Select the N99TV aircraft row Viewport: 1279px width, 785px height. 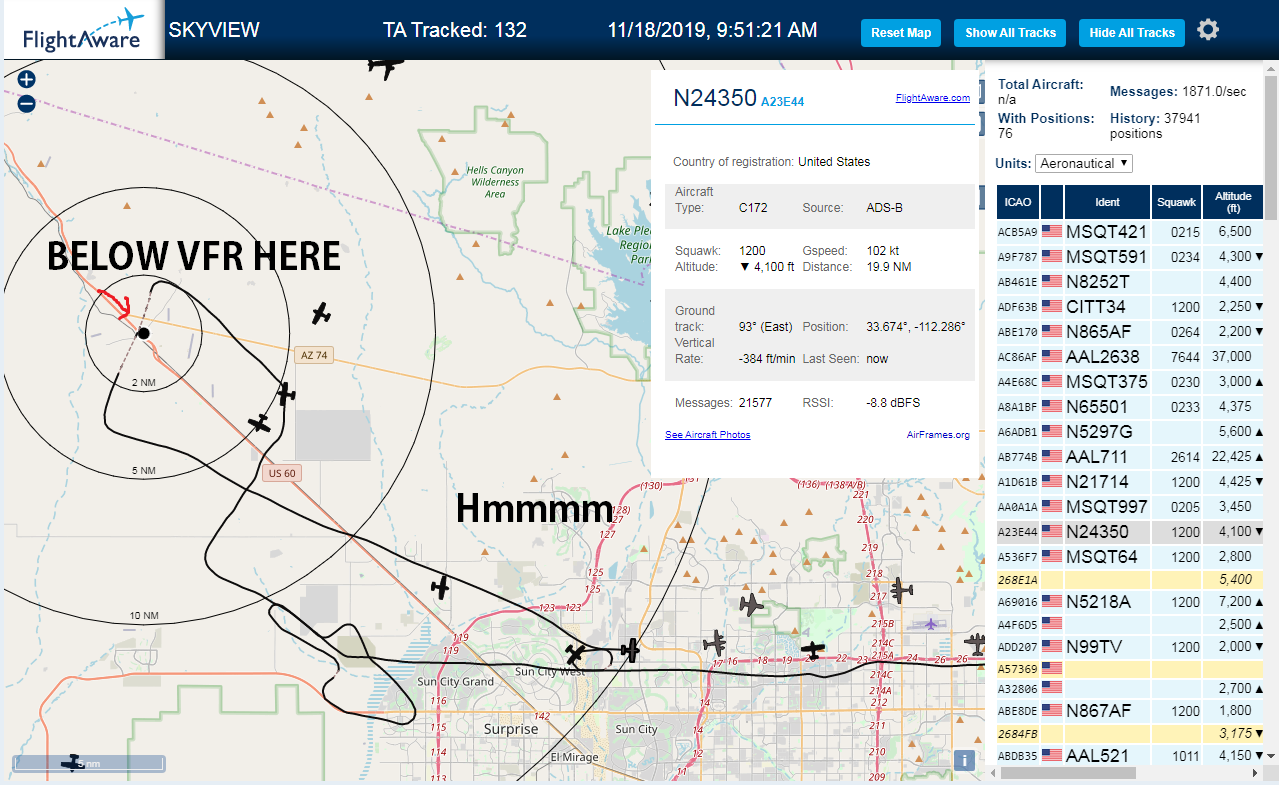click(1130, 646)
